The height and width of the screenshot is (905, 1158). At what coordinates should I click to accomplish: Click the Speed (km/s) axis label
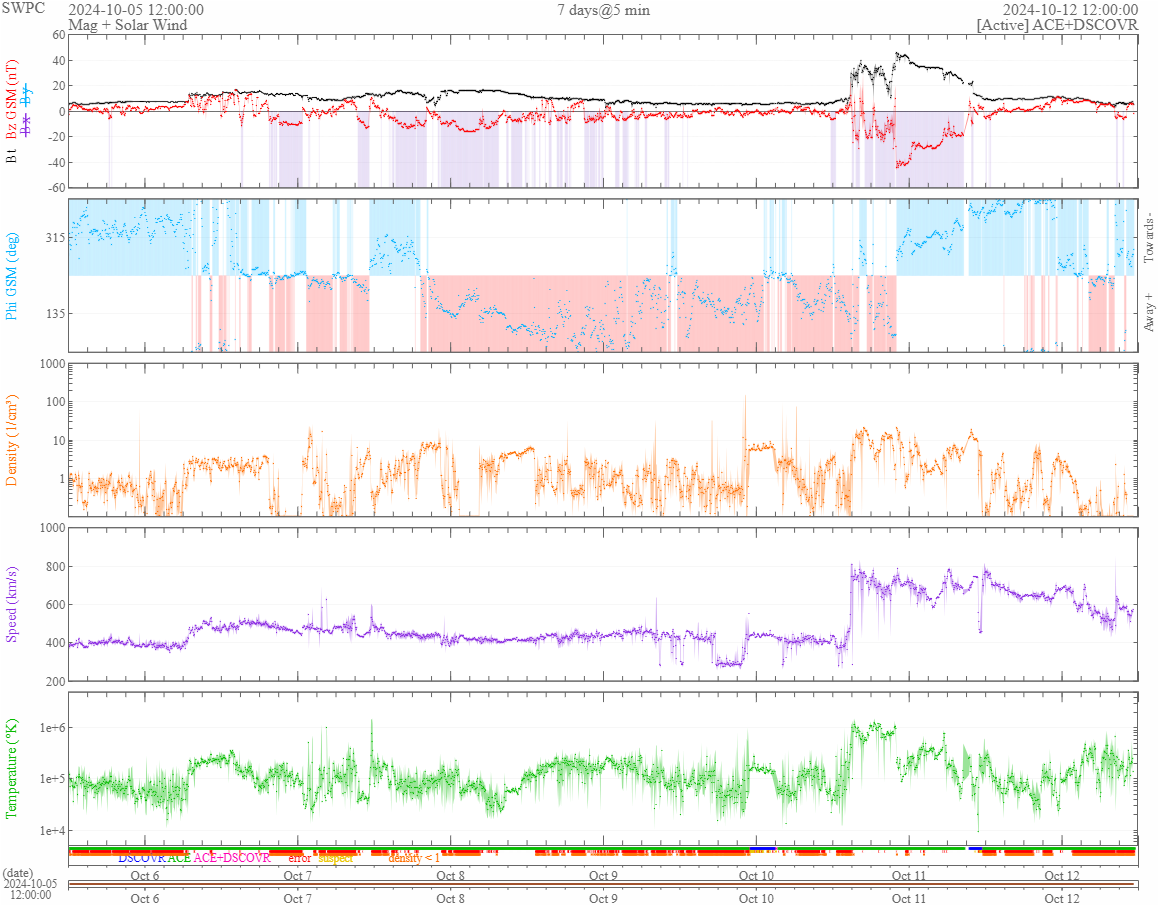[x=11, y=604]
